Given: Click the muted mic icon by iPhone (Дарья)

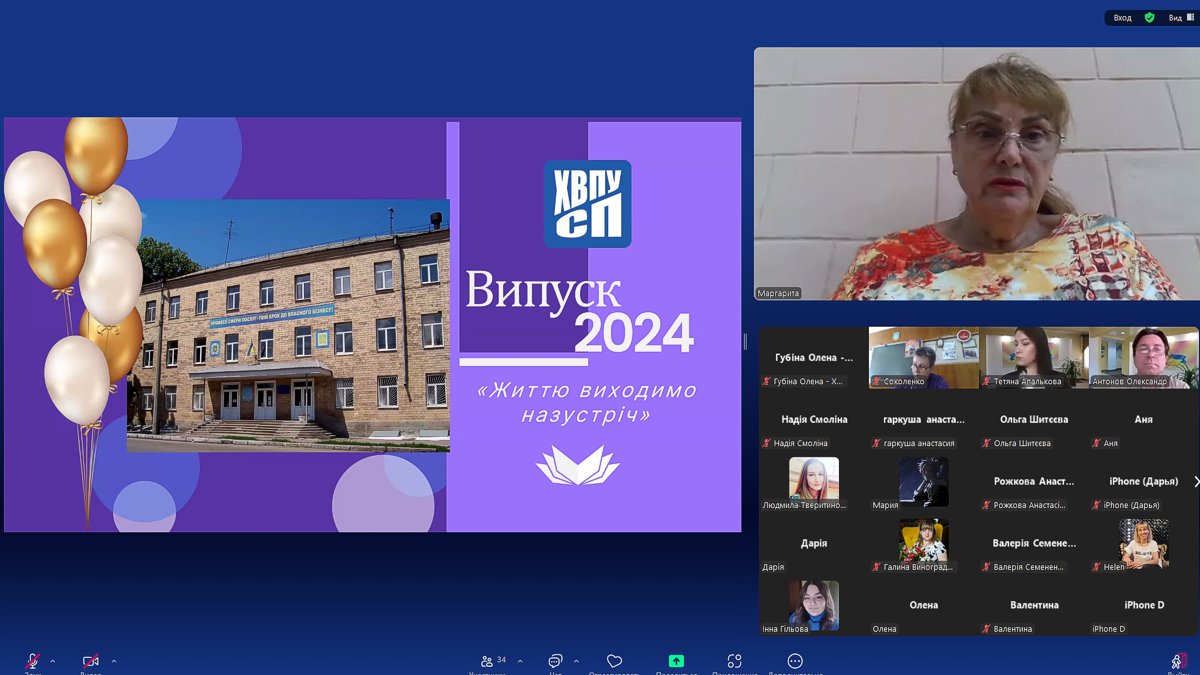Looking at the screenshot, I should [1097, 505].
